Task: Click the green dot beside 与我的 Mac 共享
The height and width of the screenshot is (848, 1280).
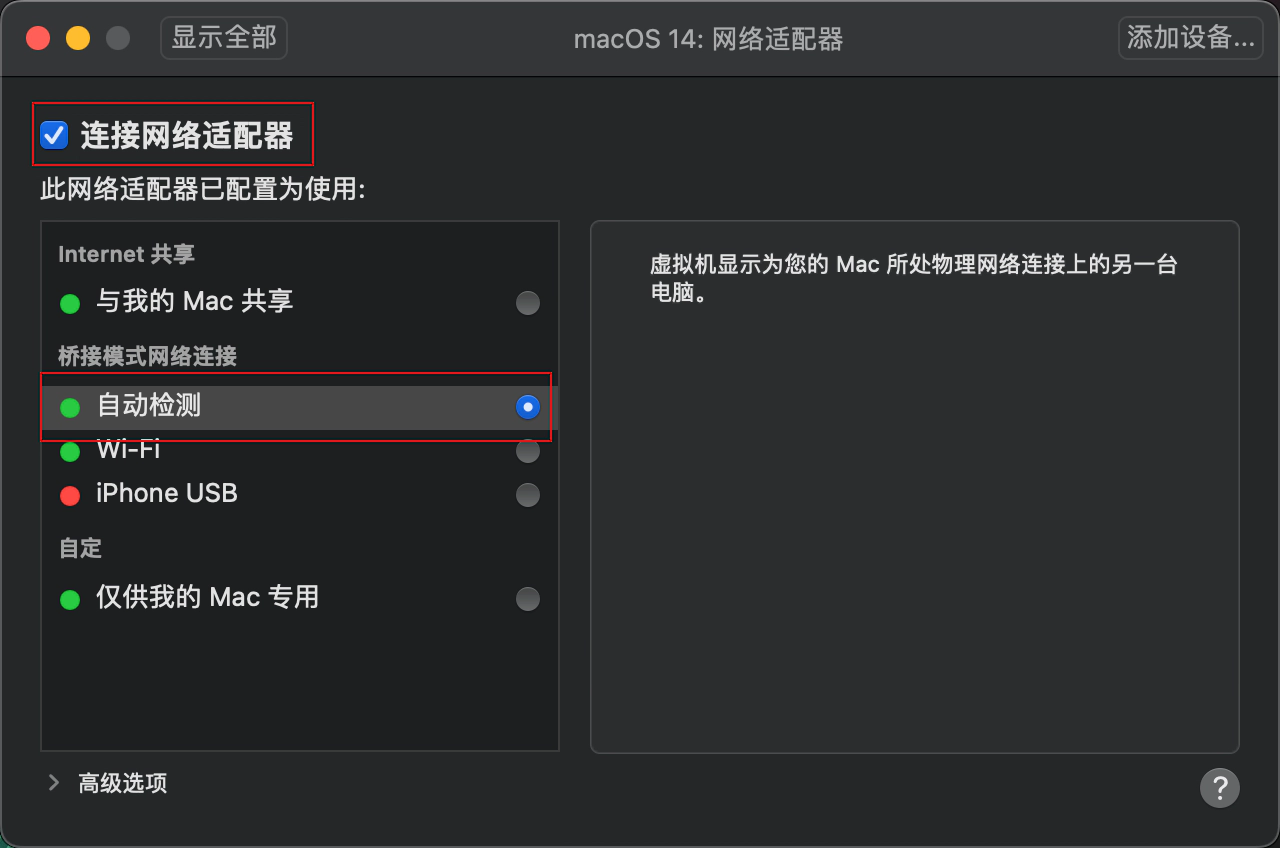Action: tap(69, 302)
